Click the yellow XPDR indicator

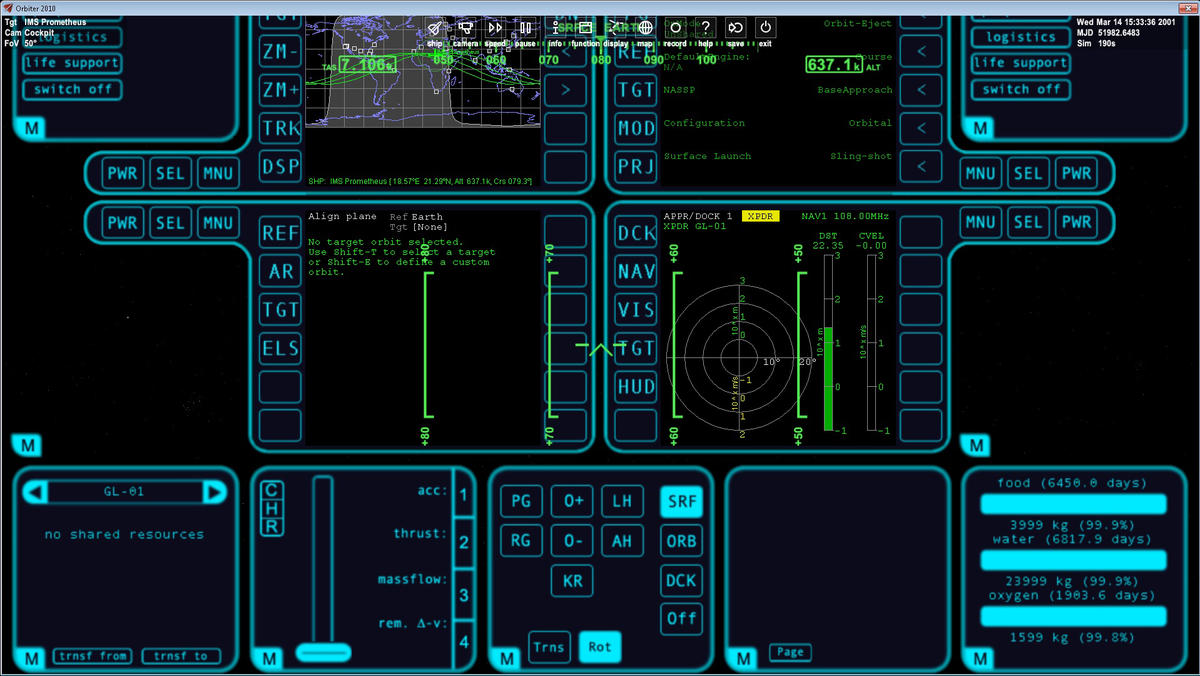pos(761,216)
